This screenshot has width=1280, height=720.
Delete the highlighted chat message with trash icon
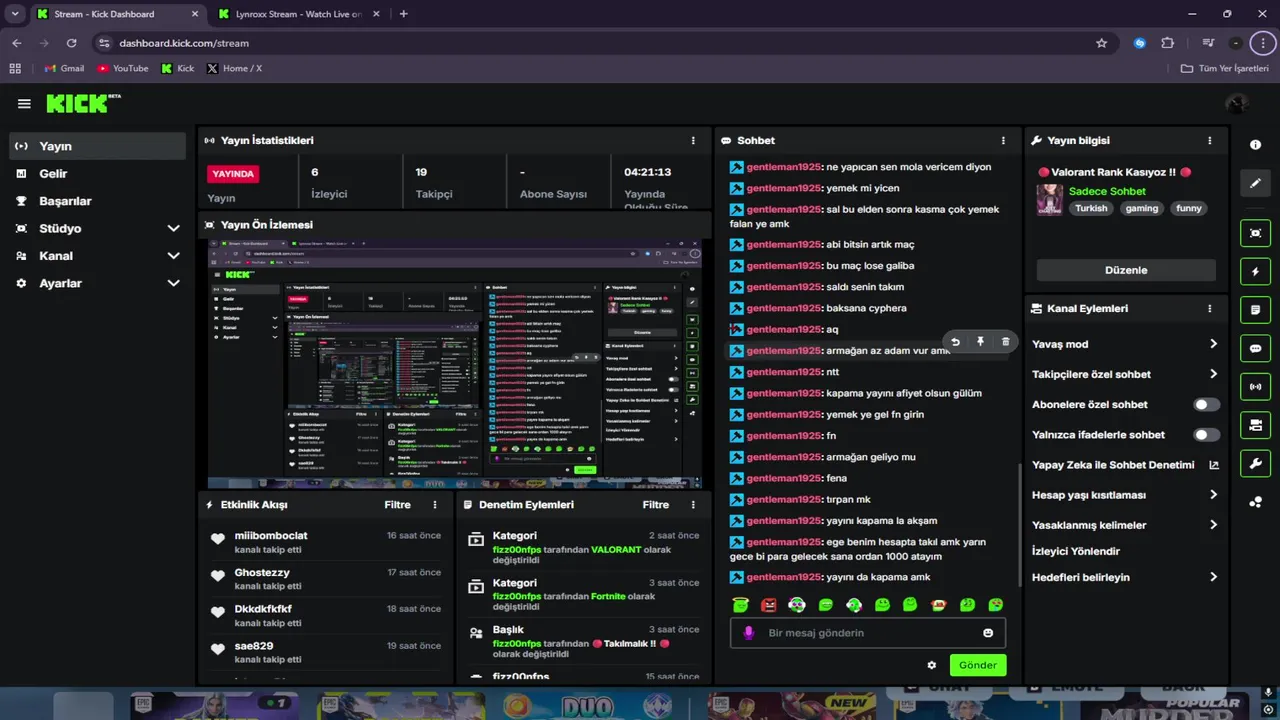[1005, 342]
